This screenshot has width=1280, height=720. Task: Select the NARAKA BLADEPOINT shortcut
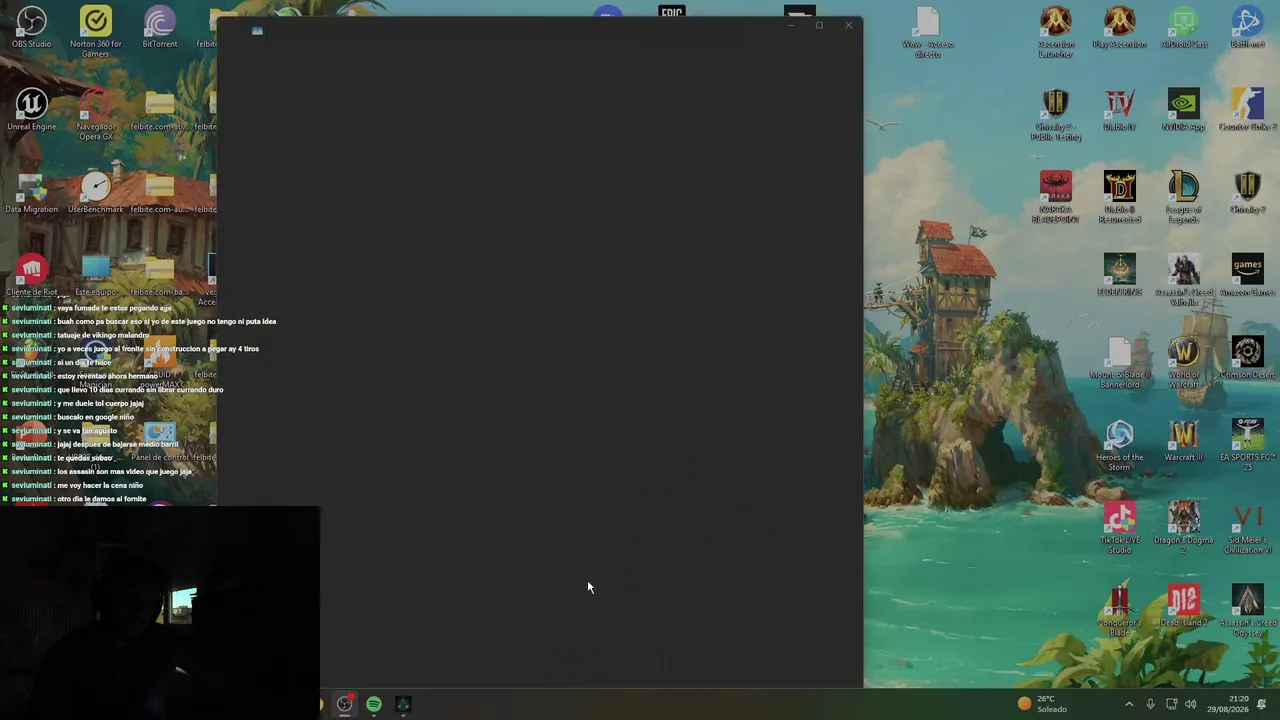1056,197
